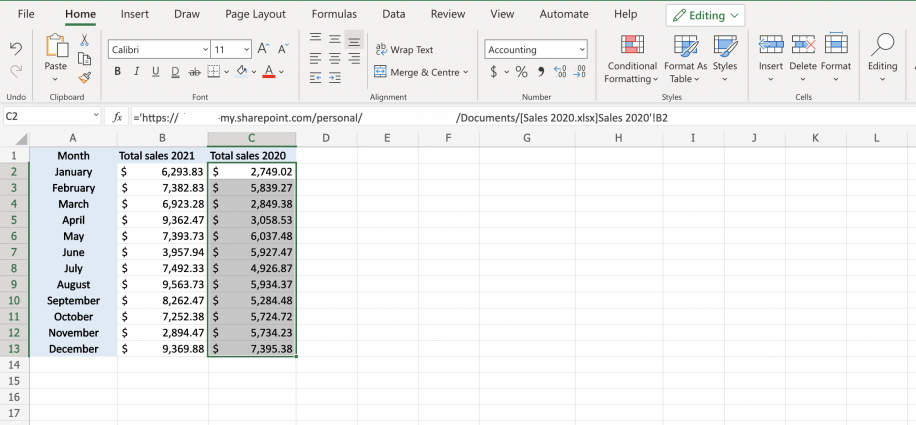Copy selection with the Copy icon
Image resolution: width=916 pixels, height=425 pixels.
[x=85, y=58]
